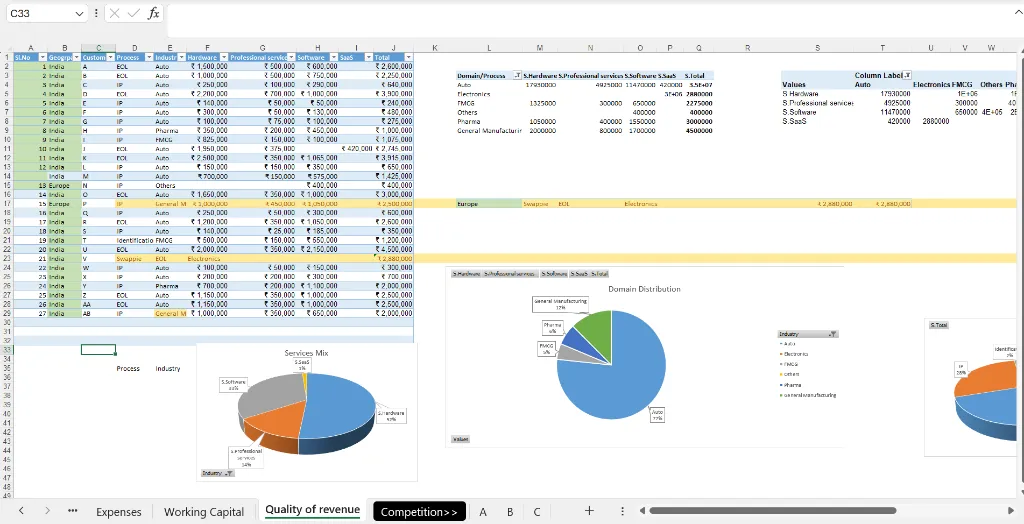Open hidden sheets list via ellipsis icon
The height and width of the screenshot is (524, 1024).
pyautogui.click(x=73, y=511)
